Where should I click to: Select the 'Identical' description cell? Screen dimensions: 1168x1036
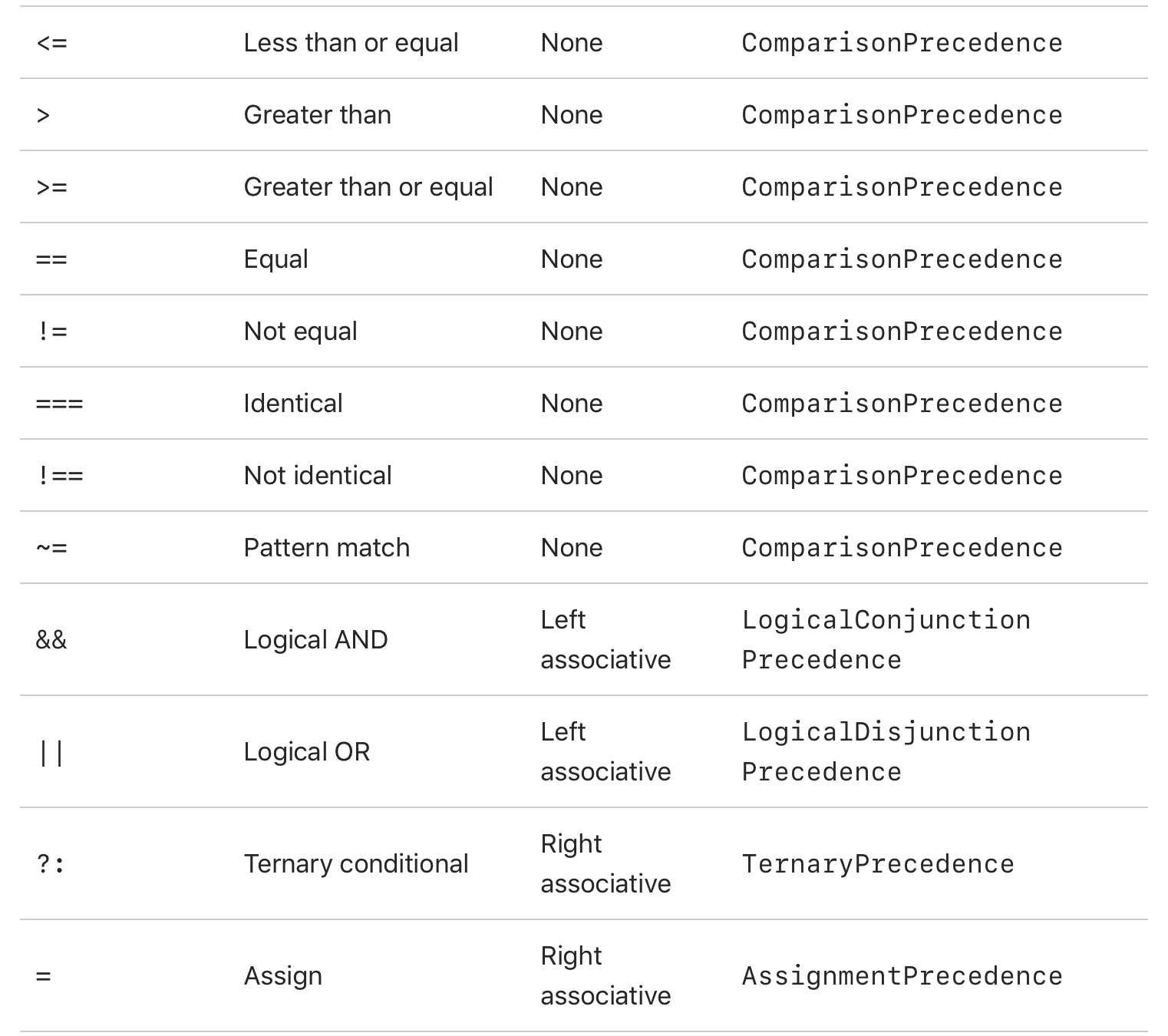coord(293,404)
